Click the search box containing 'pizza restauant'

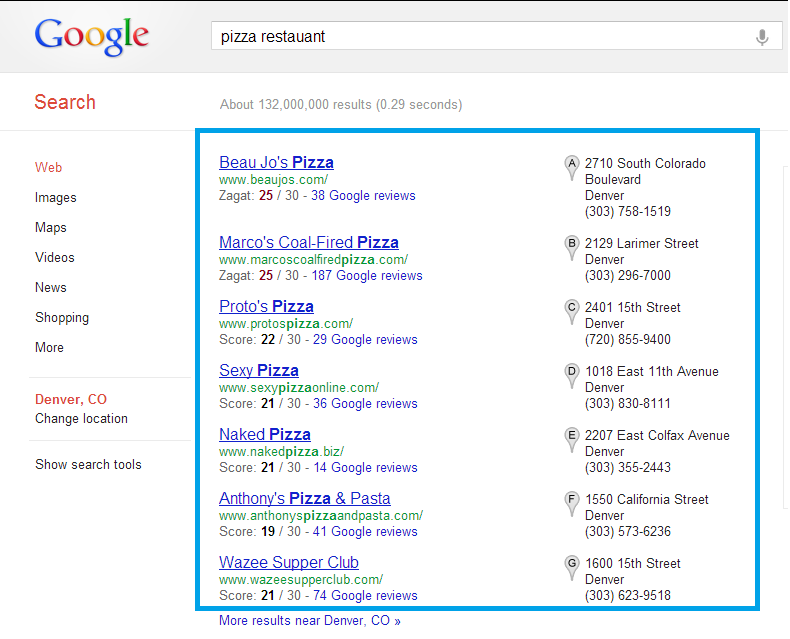(x=496, y=36)
